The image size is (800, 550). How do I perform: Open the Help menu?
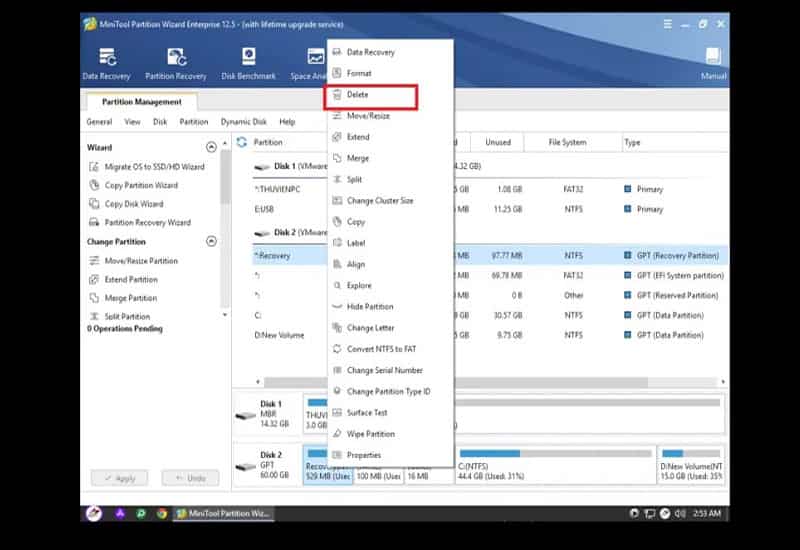[x=287, y=122]
